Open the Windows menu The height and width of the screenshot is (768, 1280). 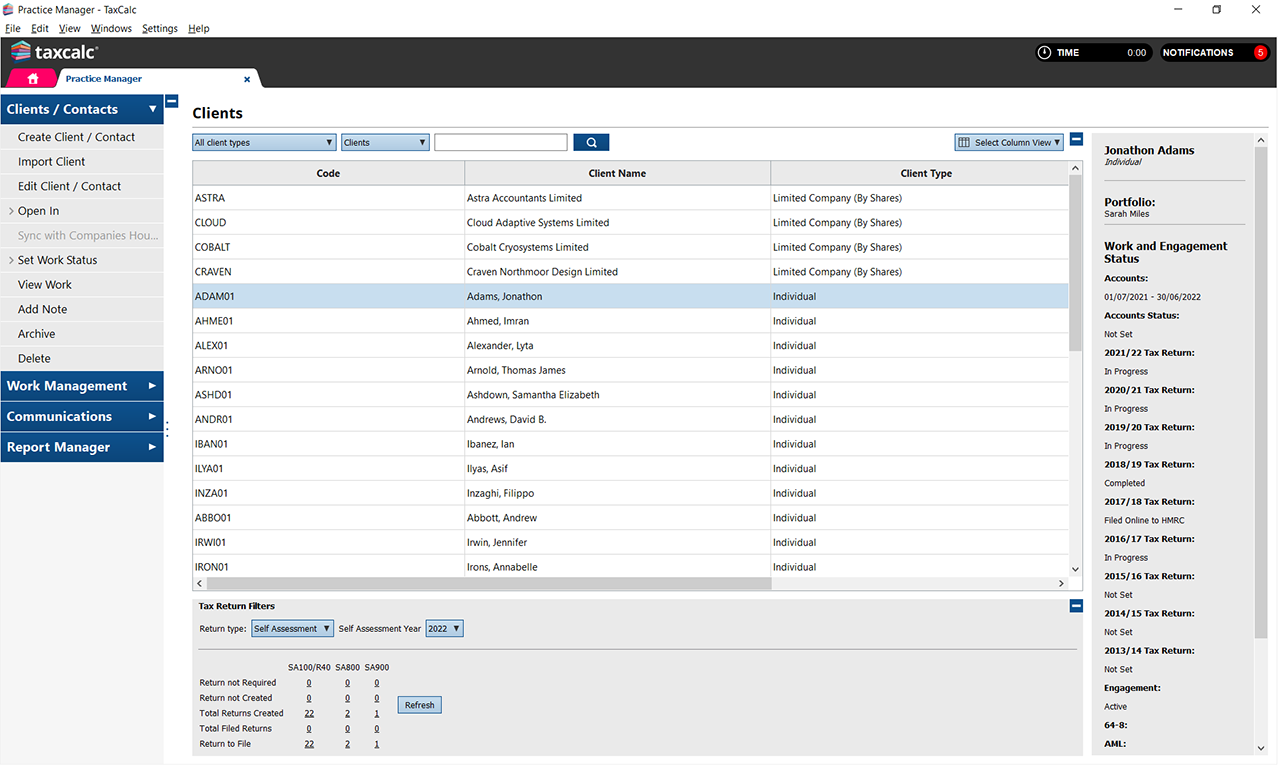pyautogui.click(x=111, y=28)
